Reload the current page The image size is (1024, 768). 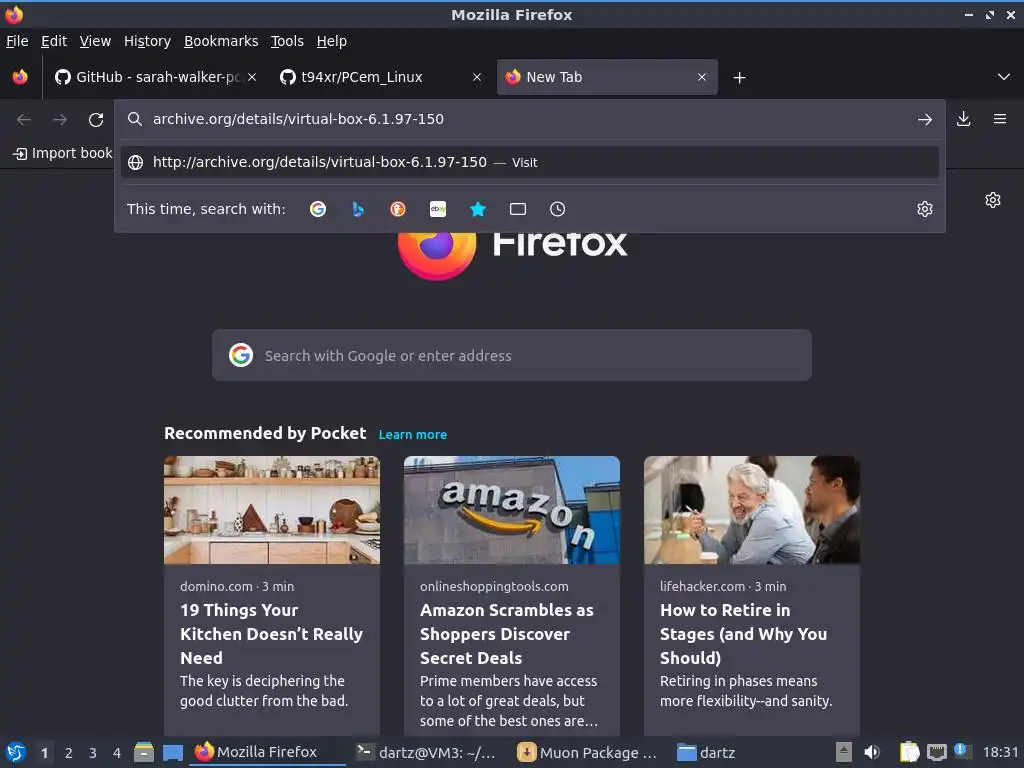96,120
